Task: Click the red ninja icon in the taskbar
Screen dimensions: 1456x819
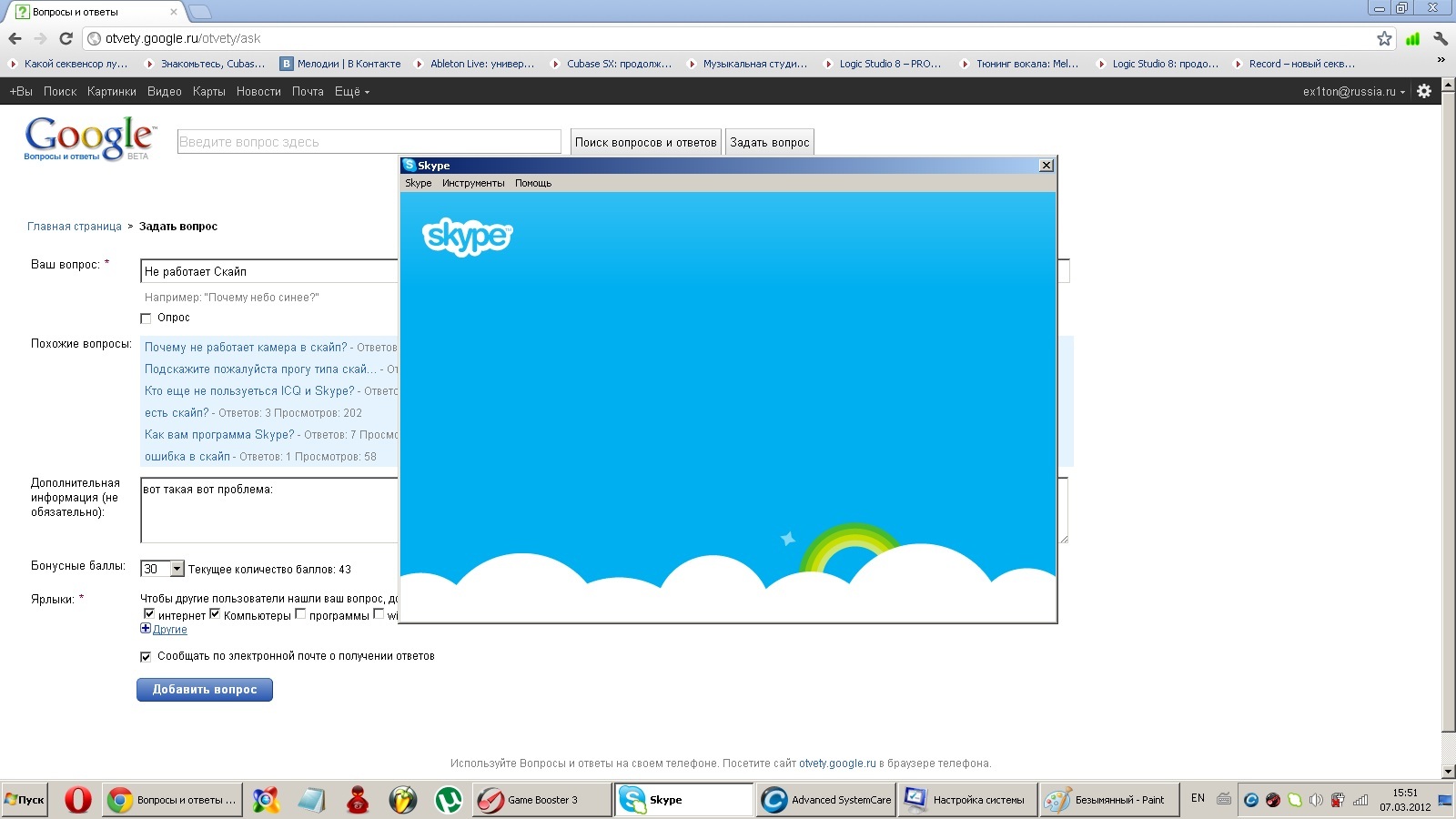Action: 357,800
